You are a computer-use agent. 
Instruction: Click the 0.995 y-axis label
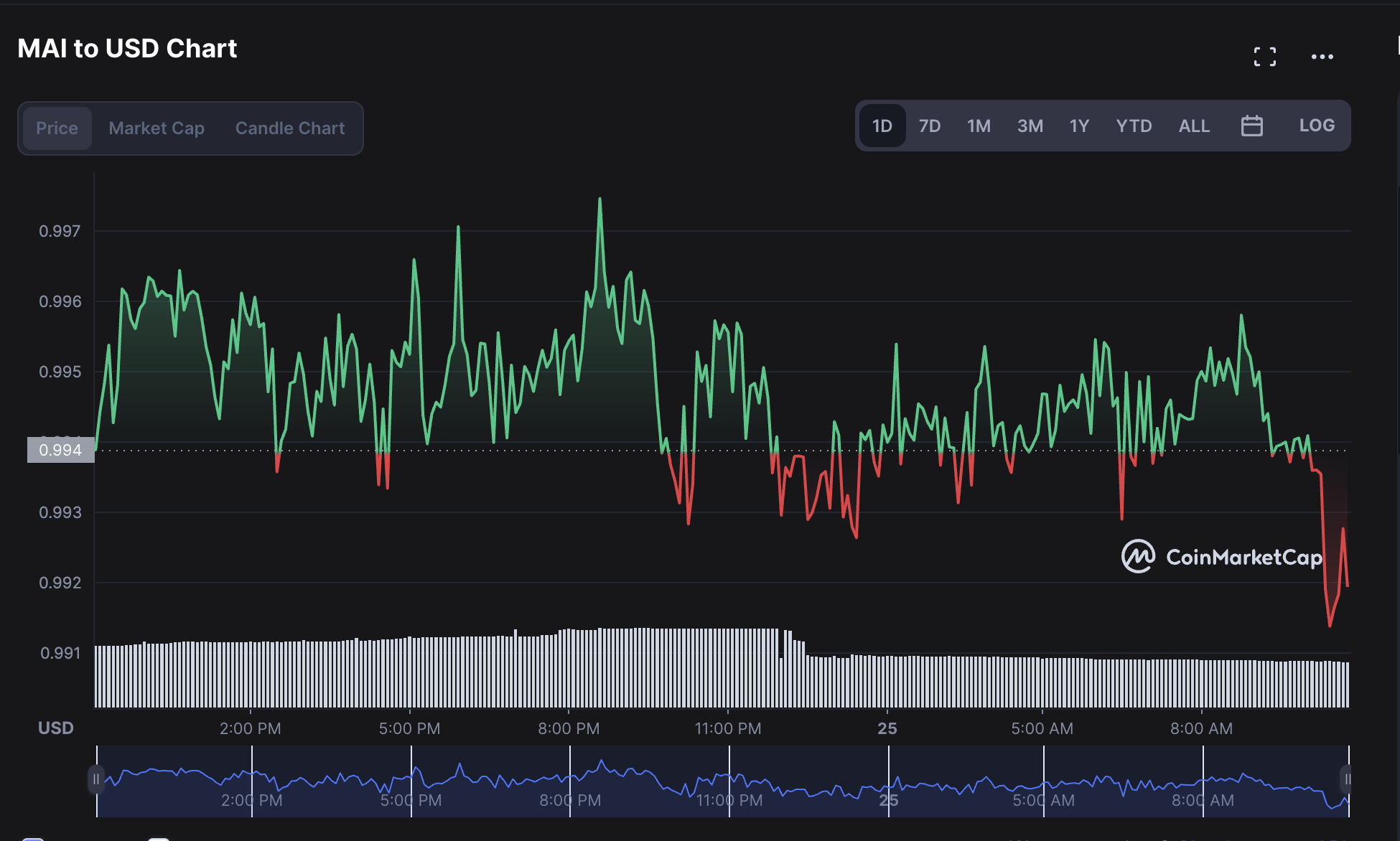(60, 372)
